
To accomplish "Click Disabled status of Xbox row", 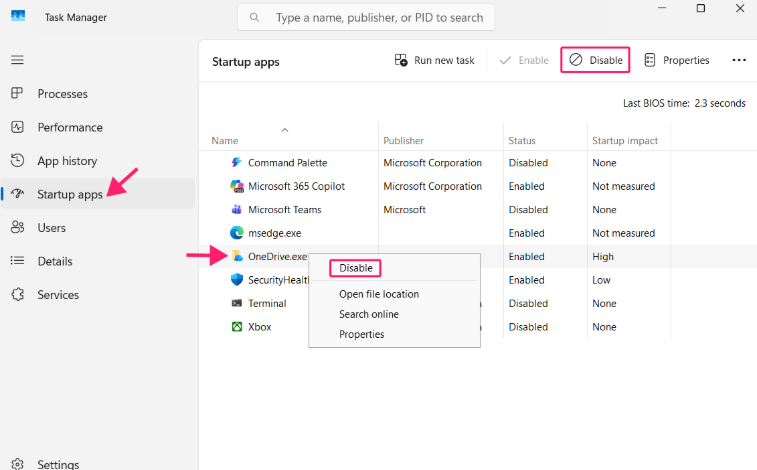I will click(528, 327).
